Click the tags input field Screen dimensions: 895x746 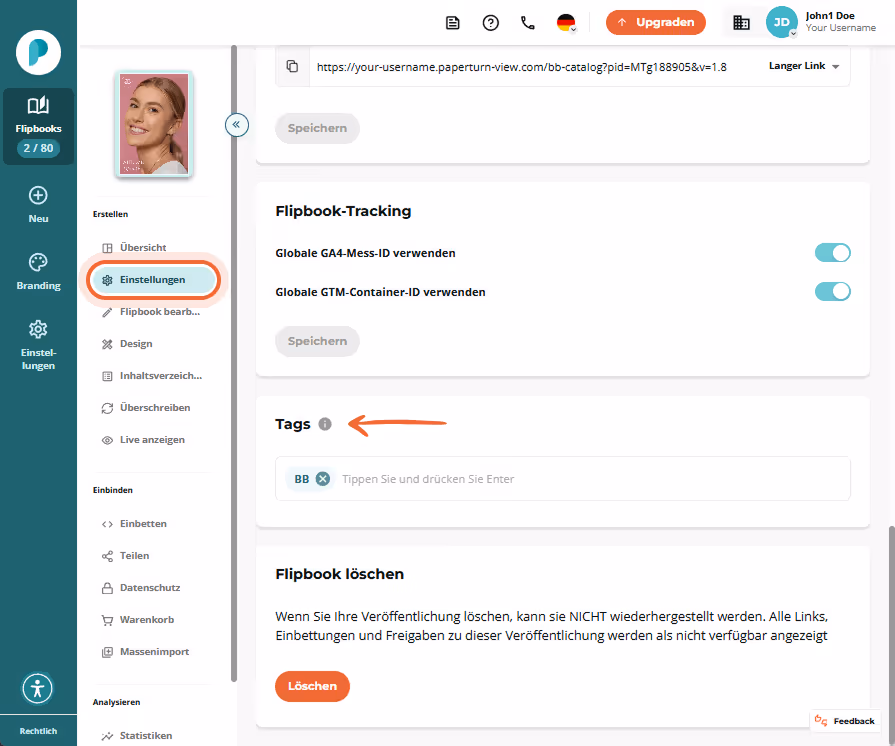click(x=594, y=479)
